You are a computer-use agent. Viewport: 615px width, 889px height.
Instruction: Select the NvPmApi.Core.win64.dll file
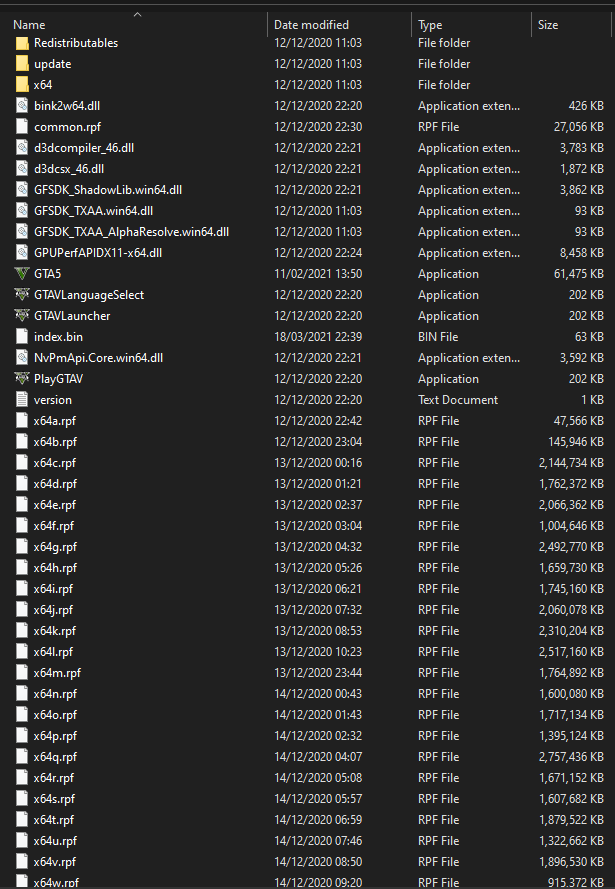point(98,358)
